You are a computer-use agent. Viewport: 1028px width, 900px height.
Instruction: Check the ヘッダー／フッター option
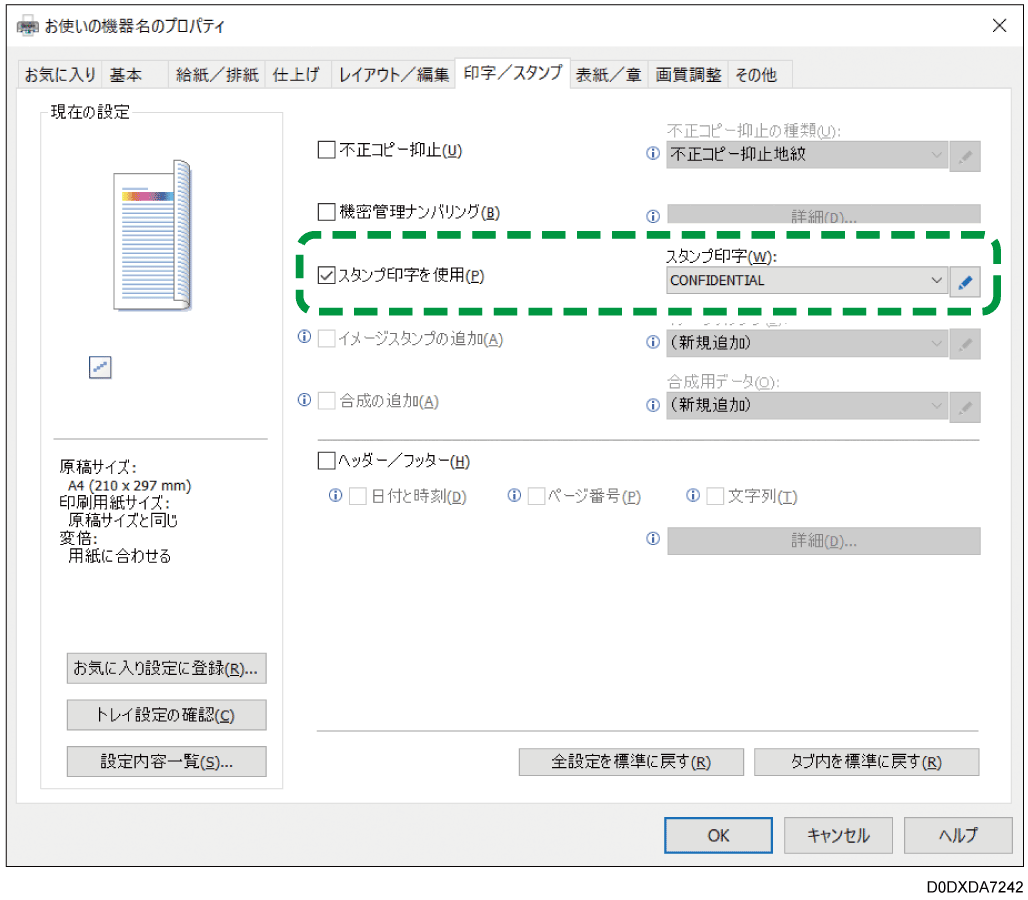click(x=325, y=460)
